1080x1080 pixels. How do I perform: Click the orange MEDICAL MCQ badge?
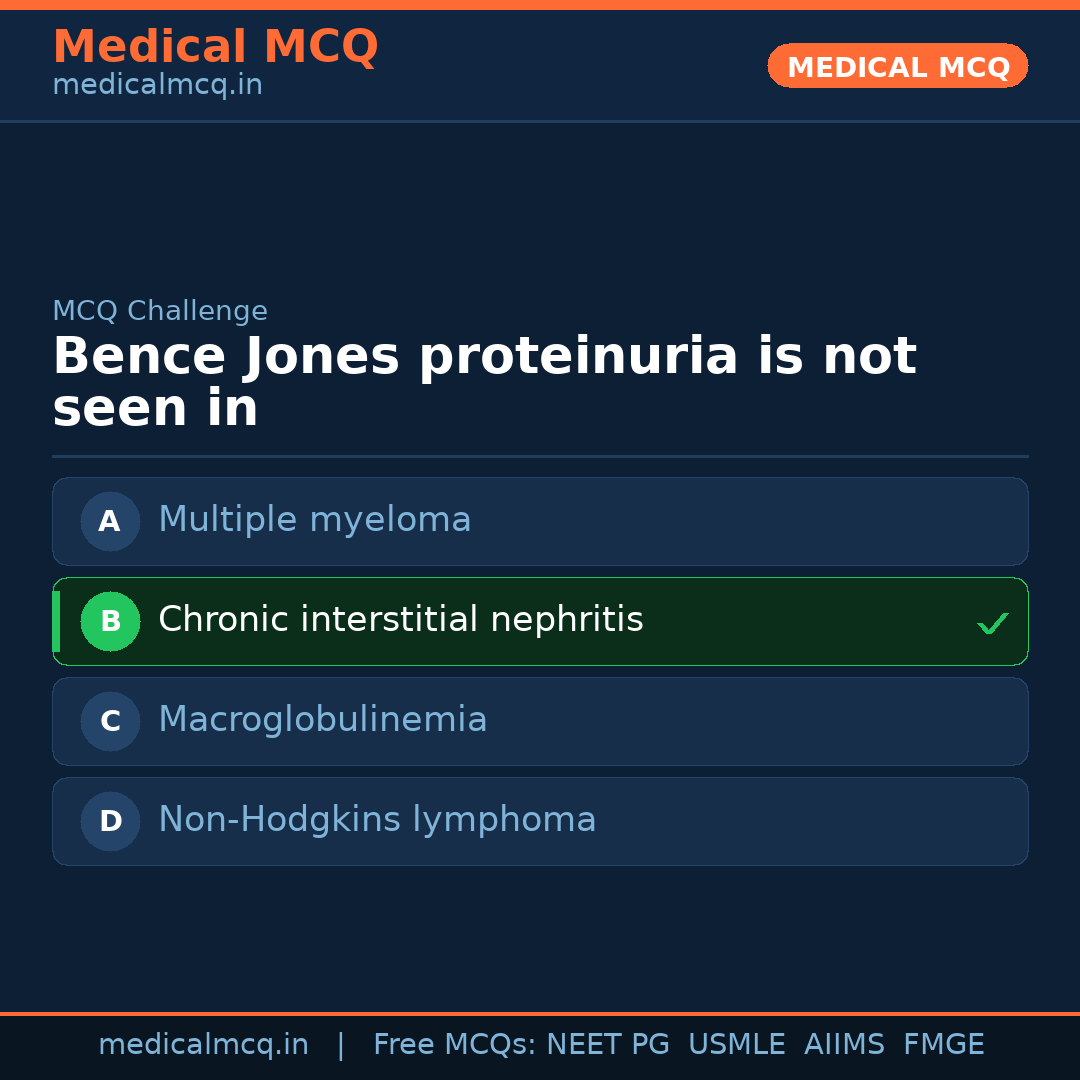pyautogui.click(x=897, y=66)
